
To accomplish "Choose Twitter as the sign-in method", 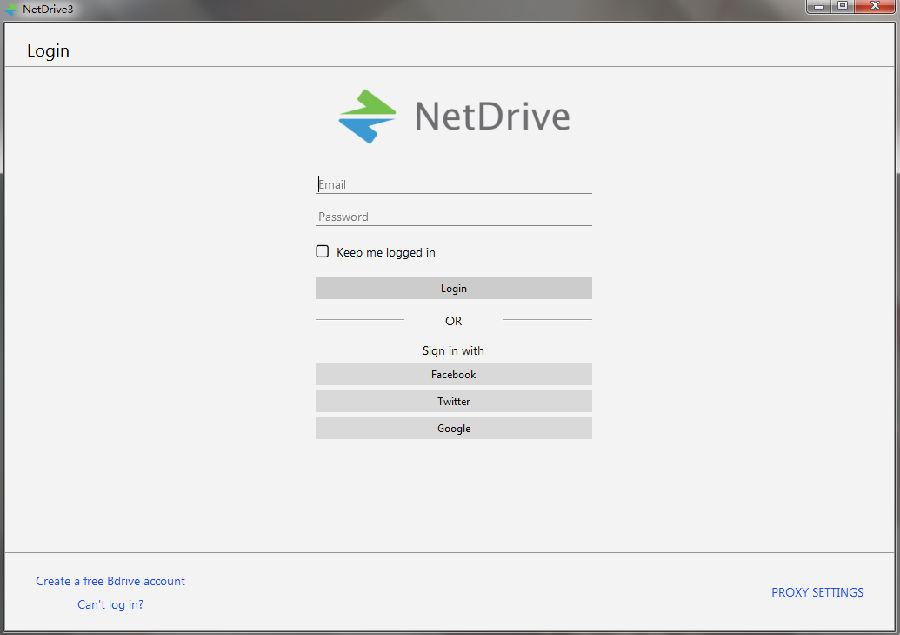I will (453, 401).
